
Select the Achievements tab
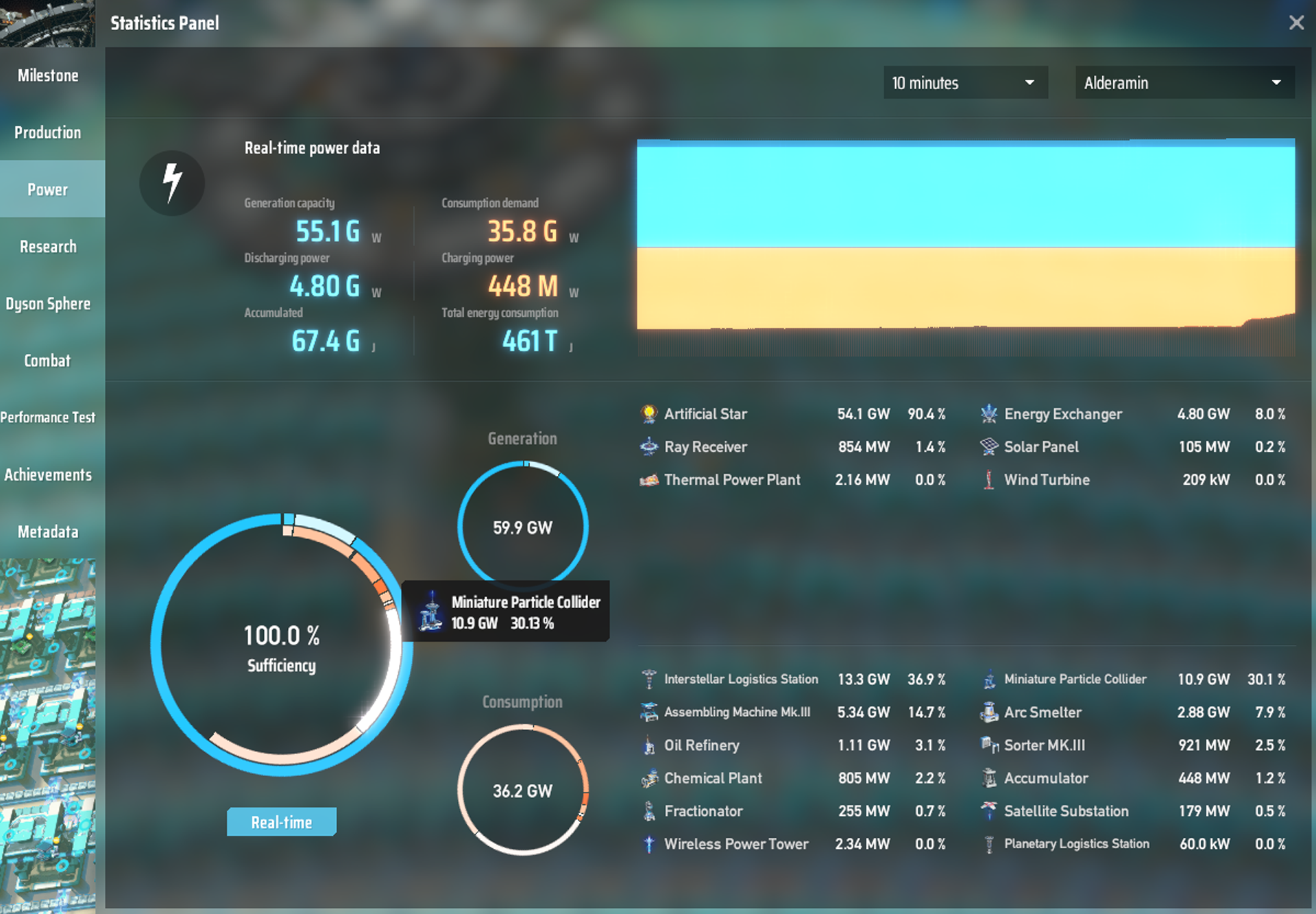pos(48,474)
